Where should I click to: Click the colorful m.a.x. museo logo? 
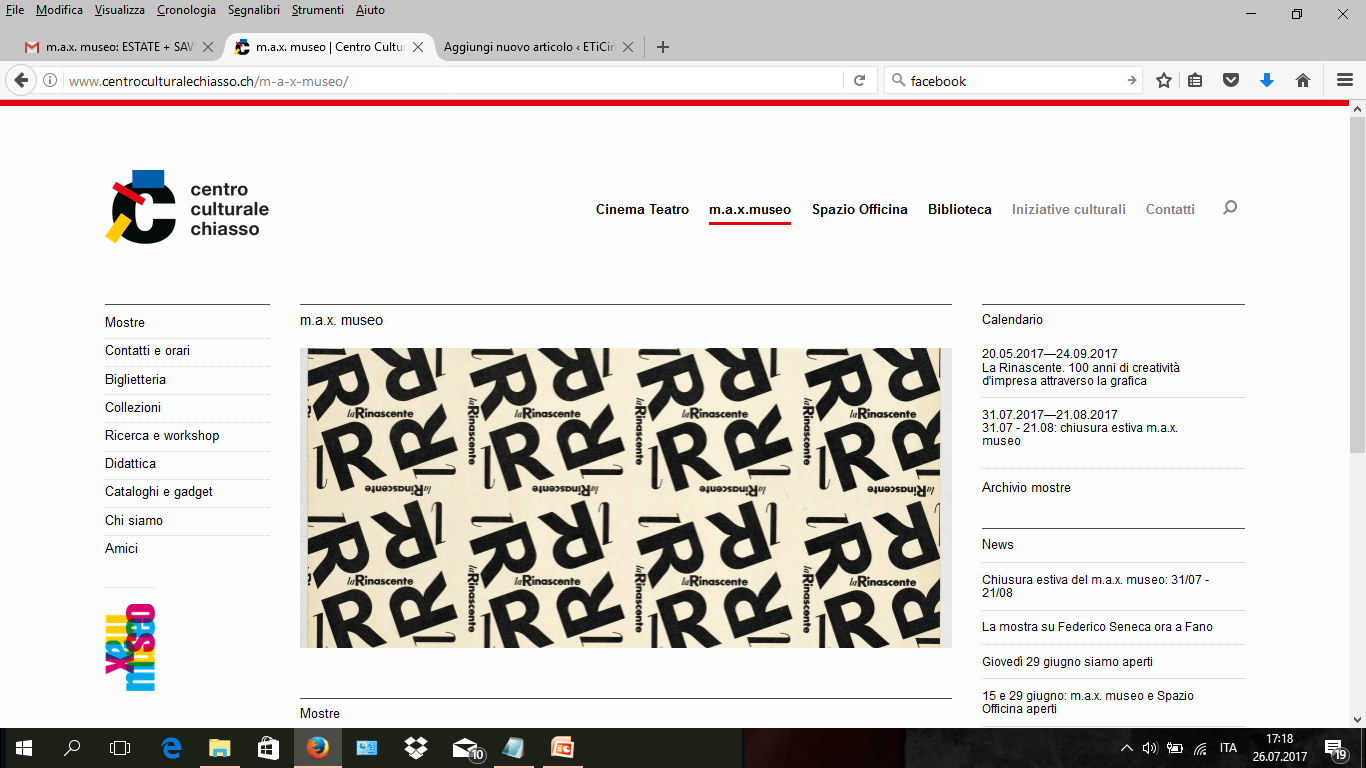pos(130,647)
